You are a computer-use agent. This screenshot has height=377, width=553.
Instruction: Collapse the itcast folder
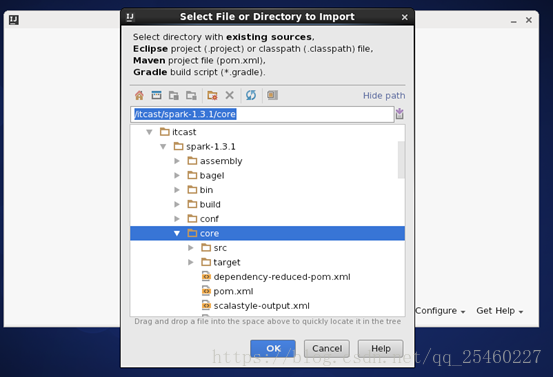pos(150,132)
